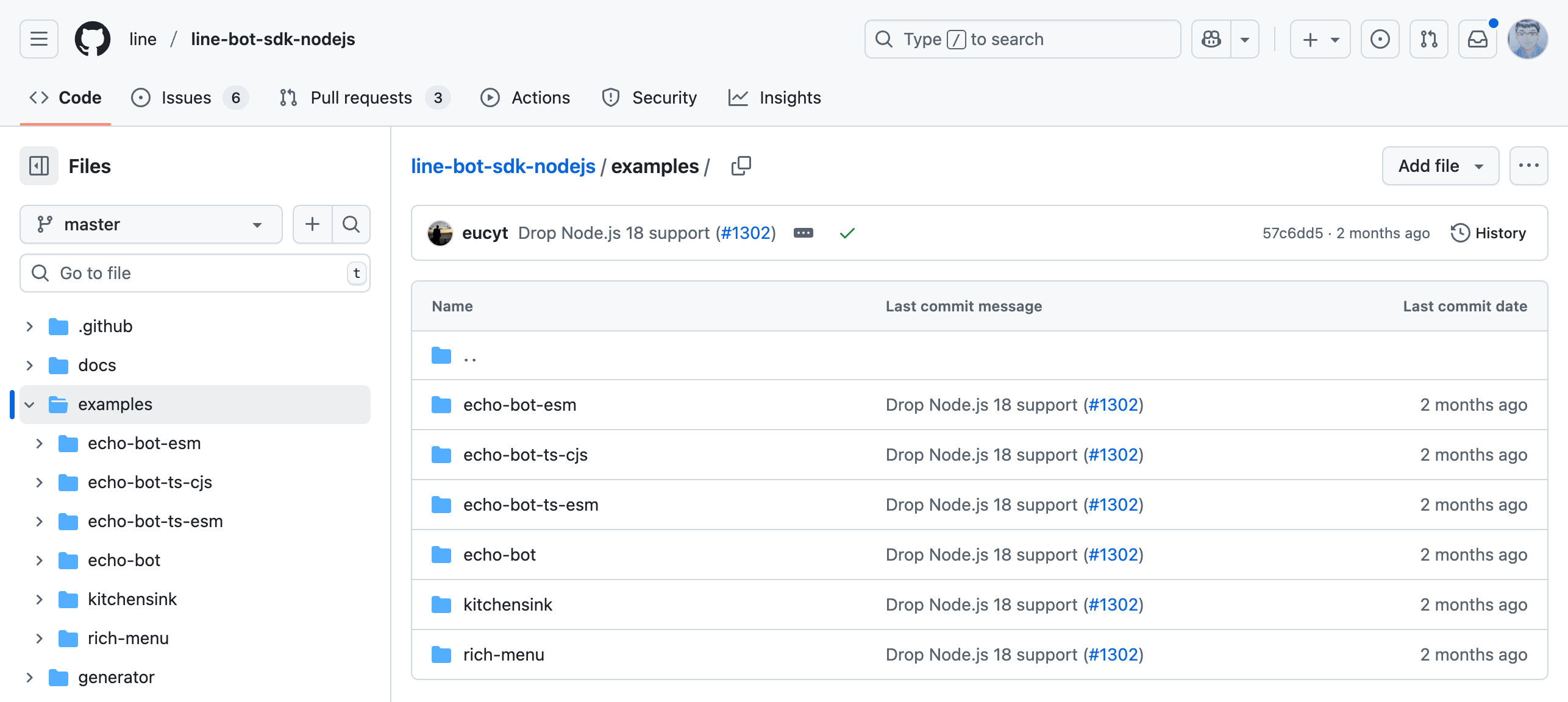Image resolution: width=1568 pixels, height=702 pixels.
Task: Show commit message details ellipsis
Action: 803,233
